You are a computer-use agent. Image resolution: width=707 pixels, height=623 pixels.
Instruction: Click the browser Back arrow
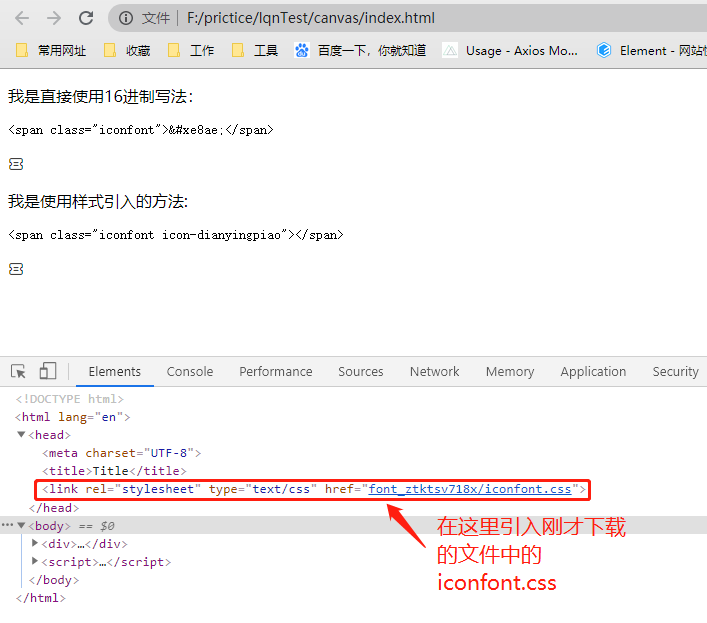coord(22,18)
